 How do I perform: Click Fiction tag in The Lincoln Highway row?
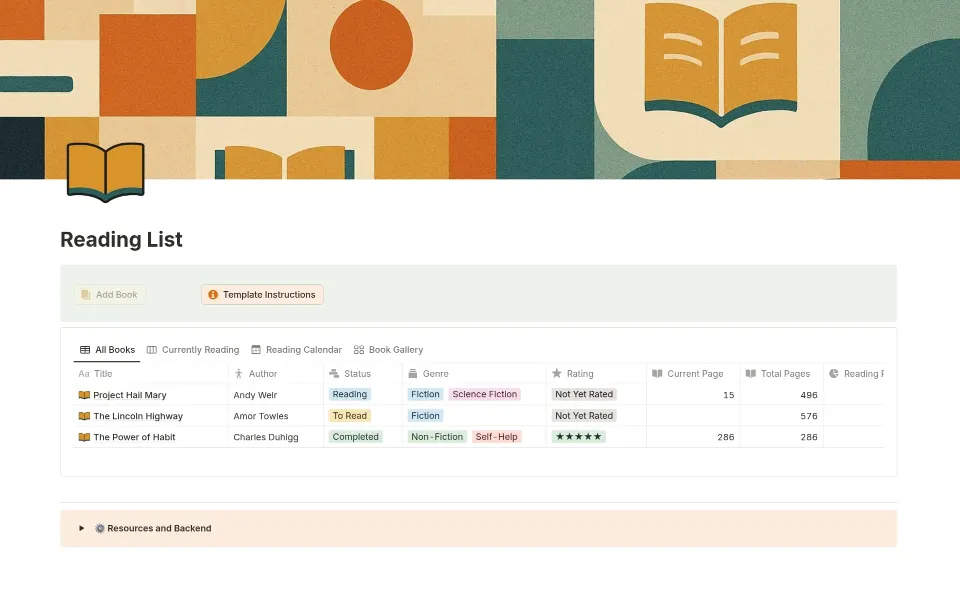point(425,416)
